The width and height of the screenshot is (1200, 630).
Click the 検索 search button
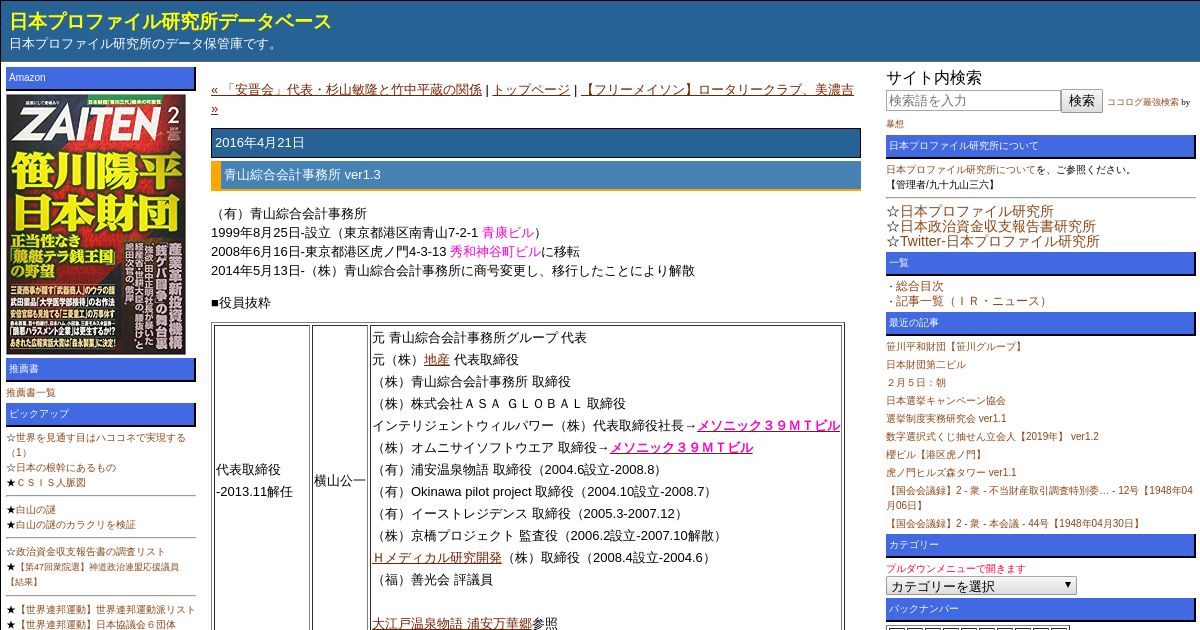pyautogui.click(x=1082, y=101)
